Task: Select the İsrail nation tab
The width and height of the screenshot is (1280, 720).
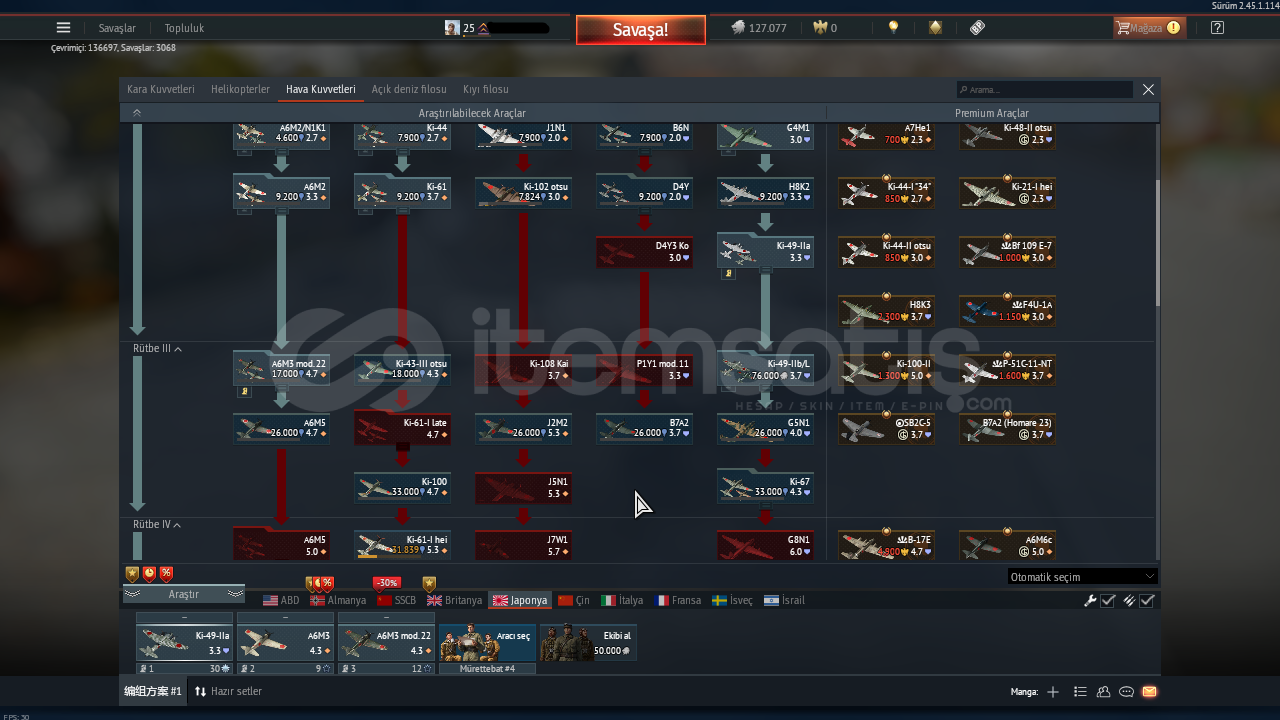Action: (x=784, y=600)
